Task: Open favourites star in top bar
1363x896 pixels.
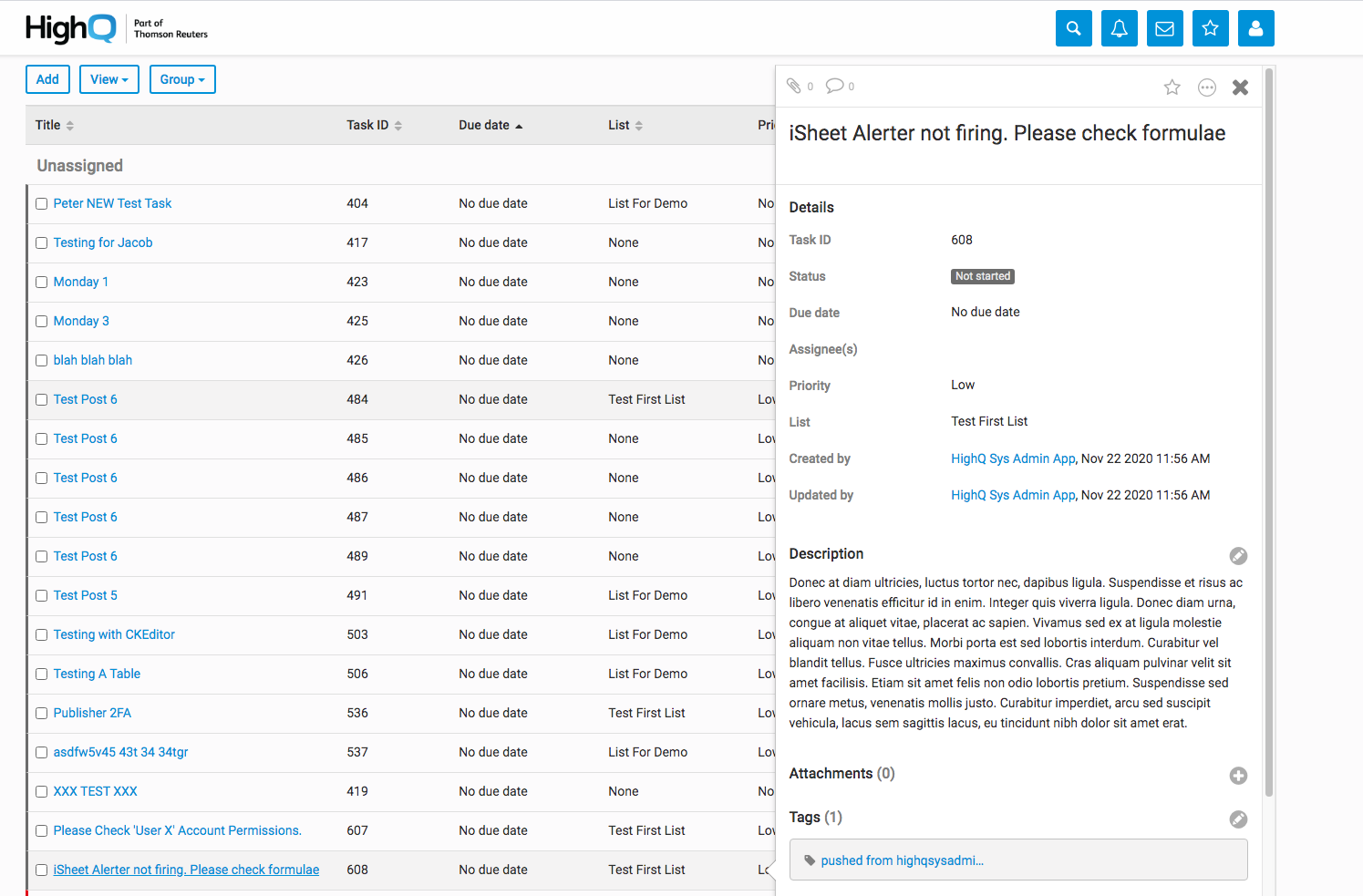Action: pyautogui.click(x=1210, y=28)
